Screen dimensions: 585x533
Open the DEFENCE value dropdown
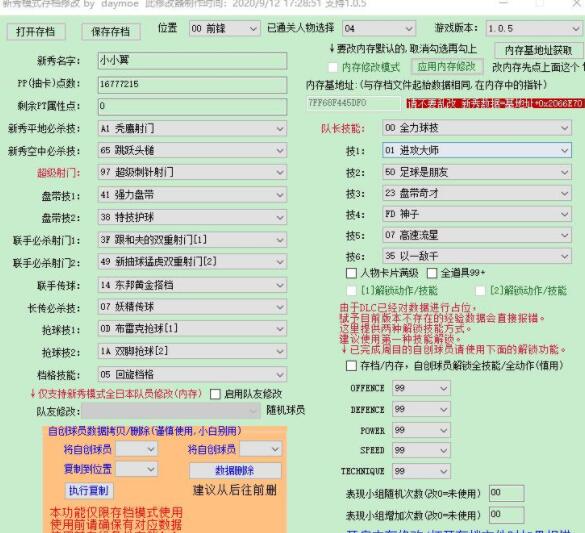point(421,410)
